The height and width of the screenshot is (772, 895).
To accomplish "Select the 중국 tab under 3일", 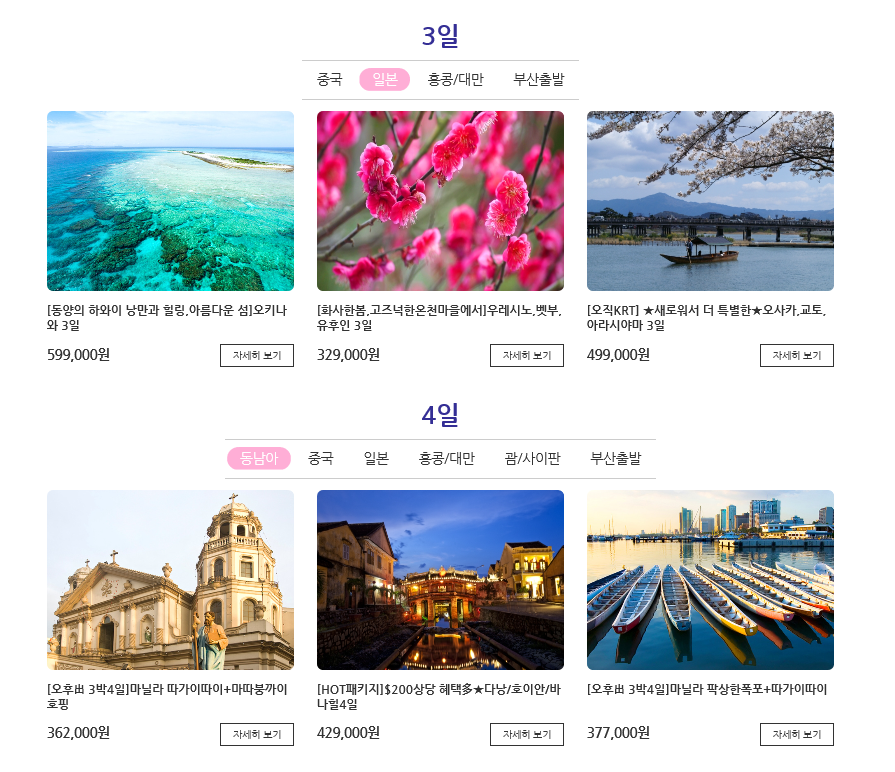I will [329, 79].
